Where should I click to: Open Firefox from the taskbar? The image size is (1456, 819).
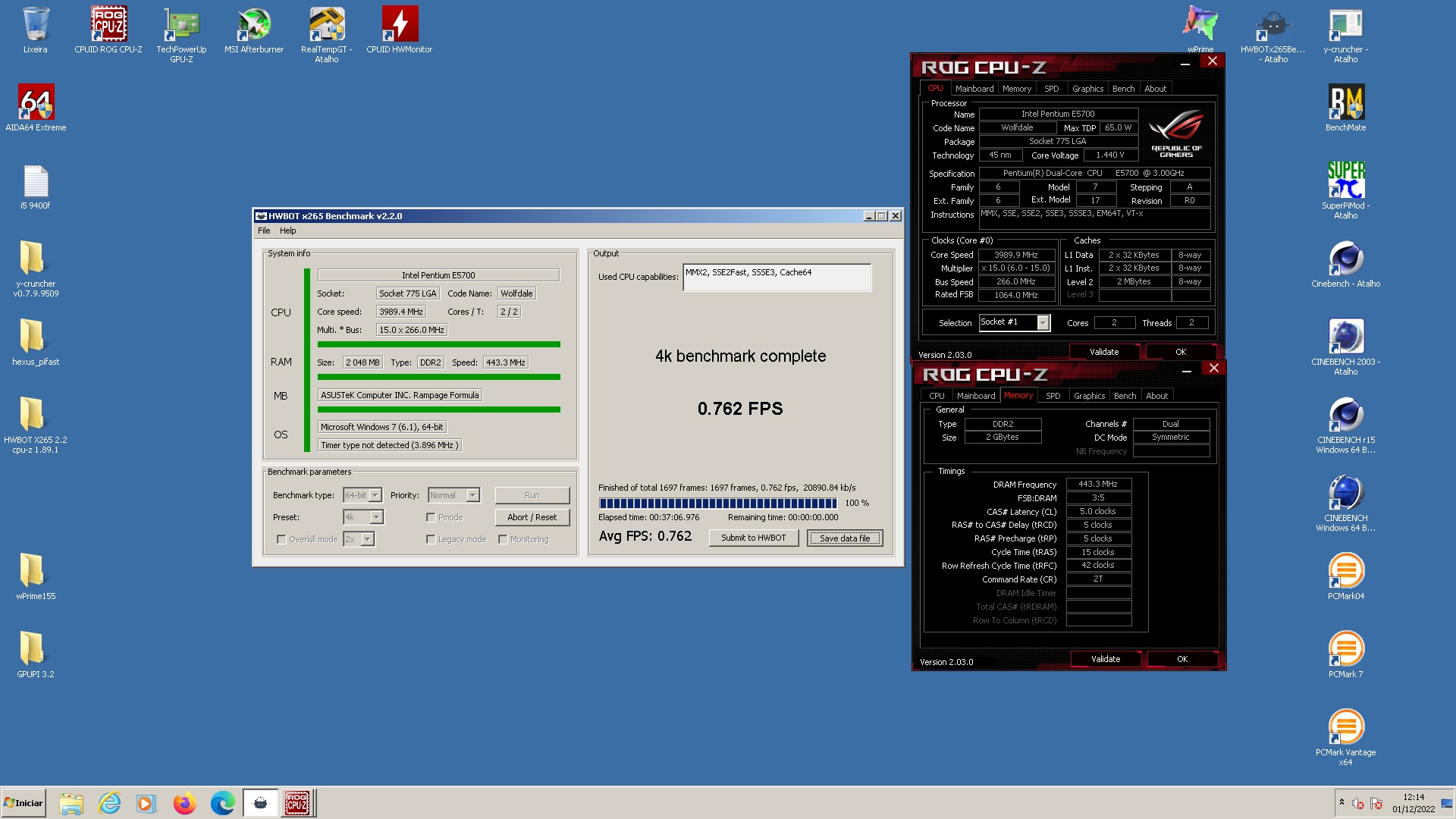184,803
